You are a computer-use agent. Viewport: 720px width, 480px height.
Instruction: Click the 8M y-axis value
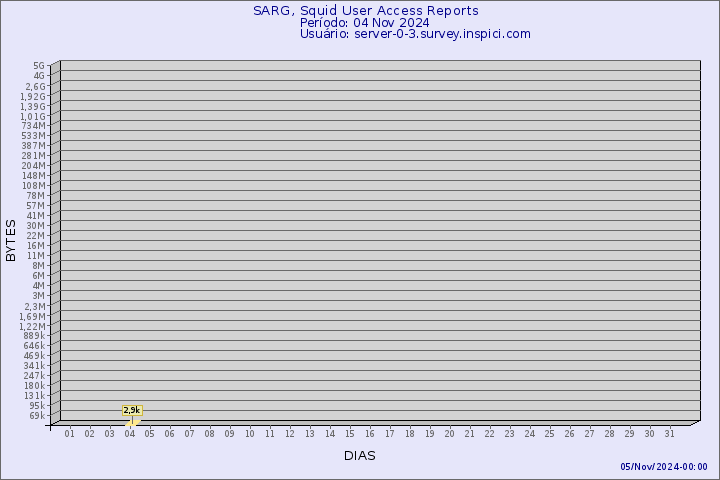(39, 265)
